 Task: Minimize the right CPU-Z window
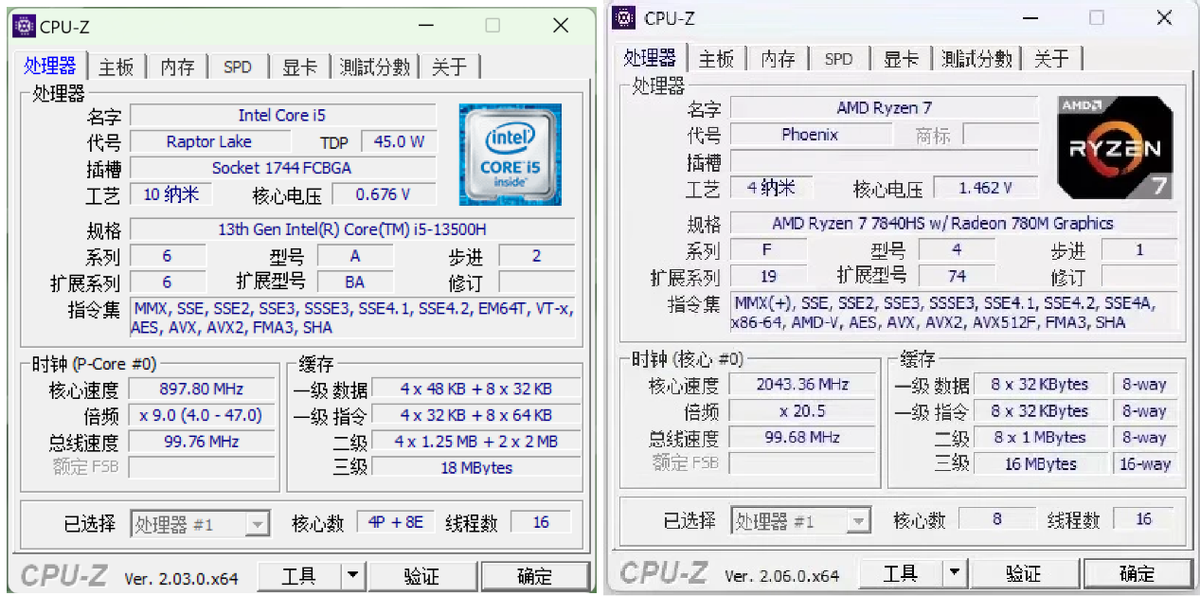[x=1030, y=18]
